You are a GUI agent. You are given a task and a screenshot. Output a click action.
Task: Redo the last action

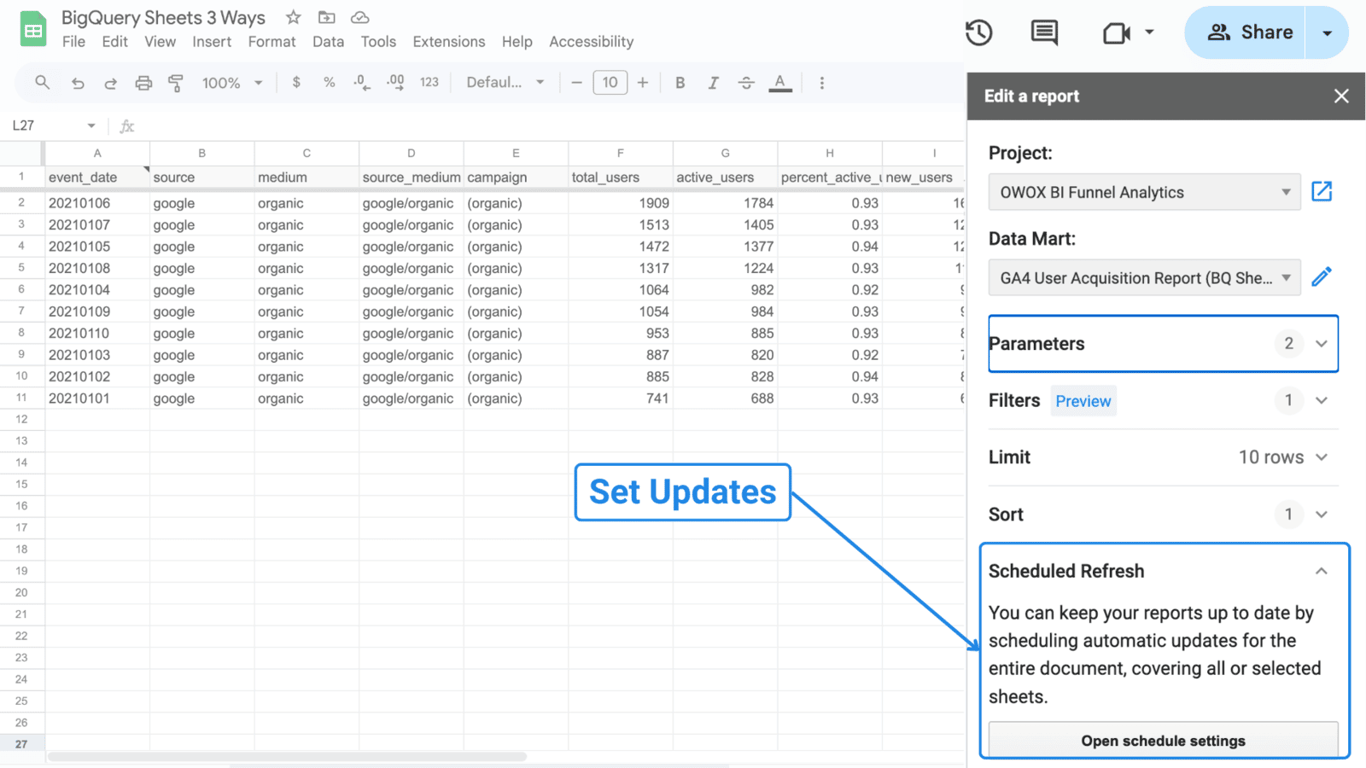tap(110, 83)
